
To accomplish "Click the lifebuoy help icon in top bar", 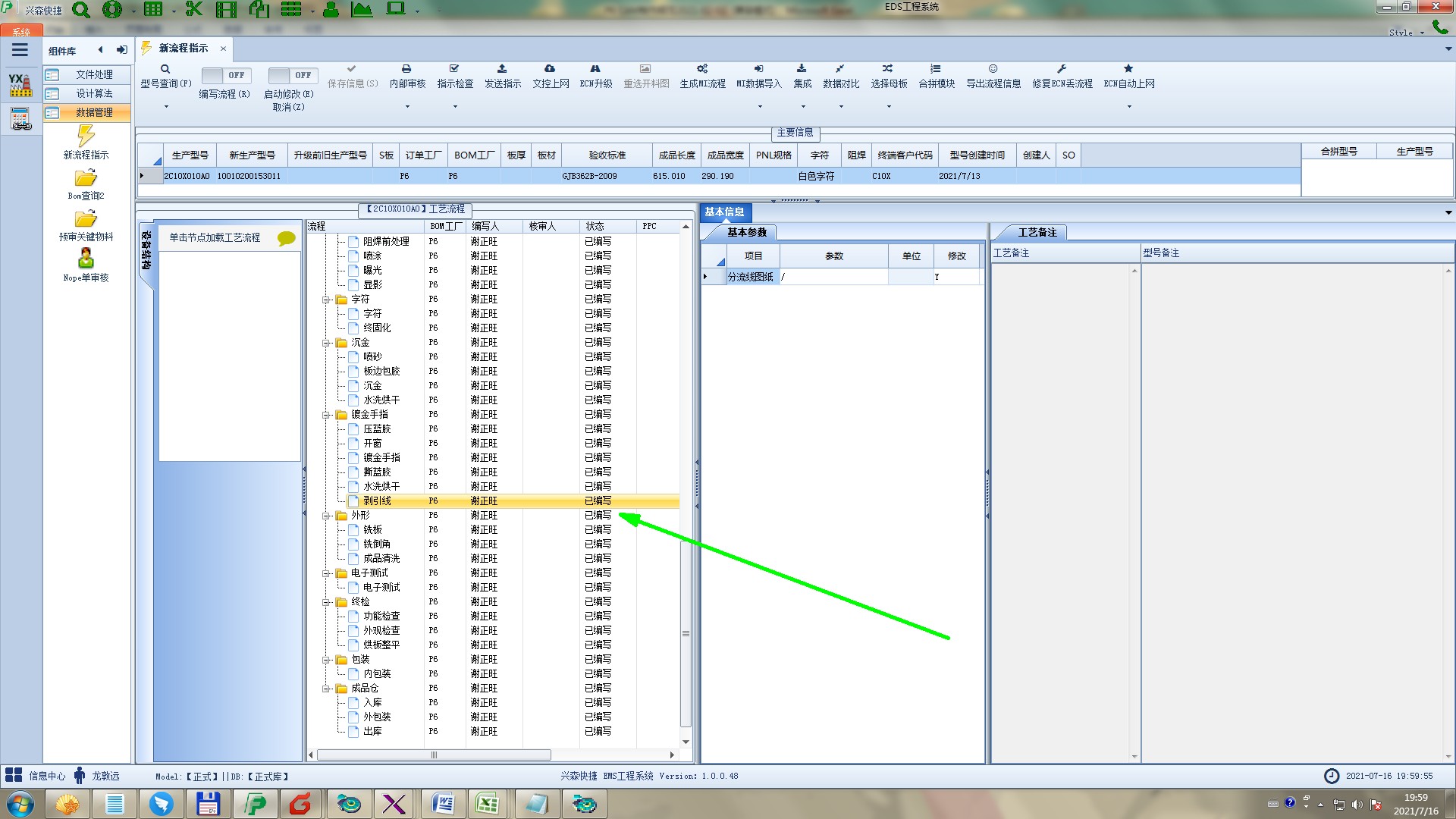I will (x=112, y=10).
